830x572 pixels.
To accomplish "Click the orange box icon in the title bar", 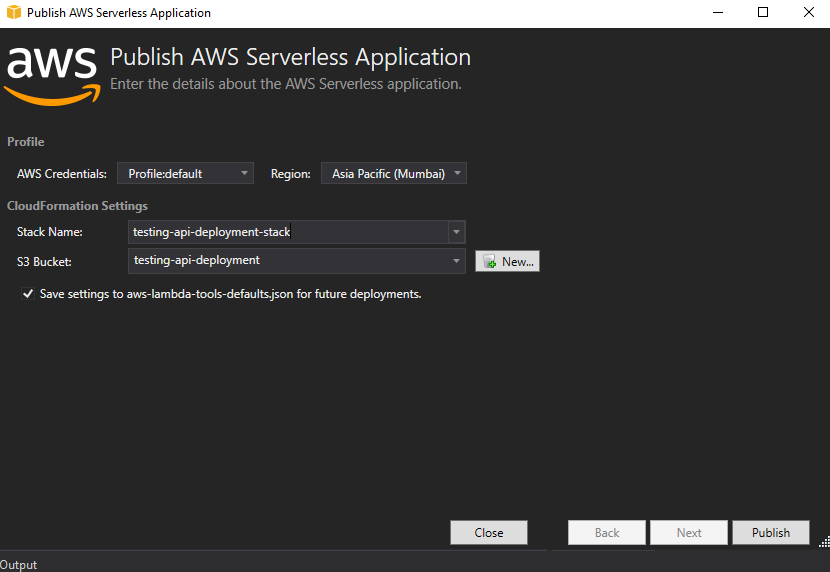I will 14,12.
